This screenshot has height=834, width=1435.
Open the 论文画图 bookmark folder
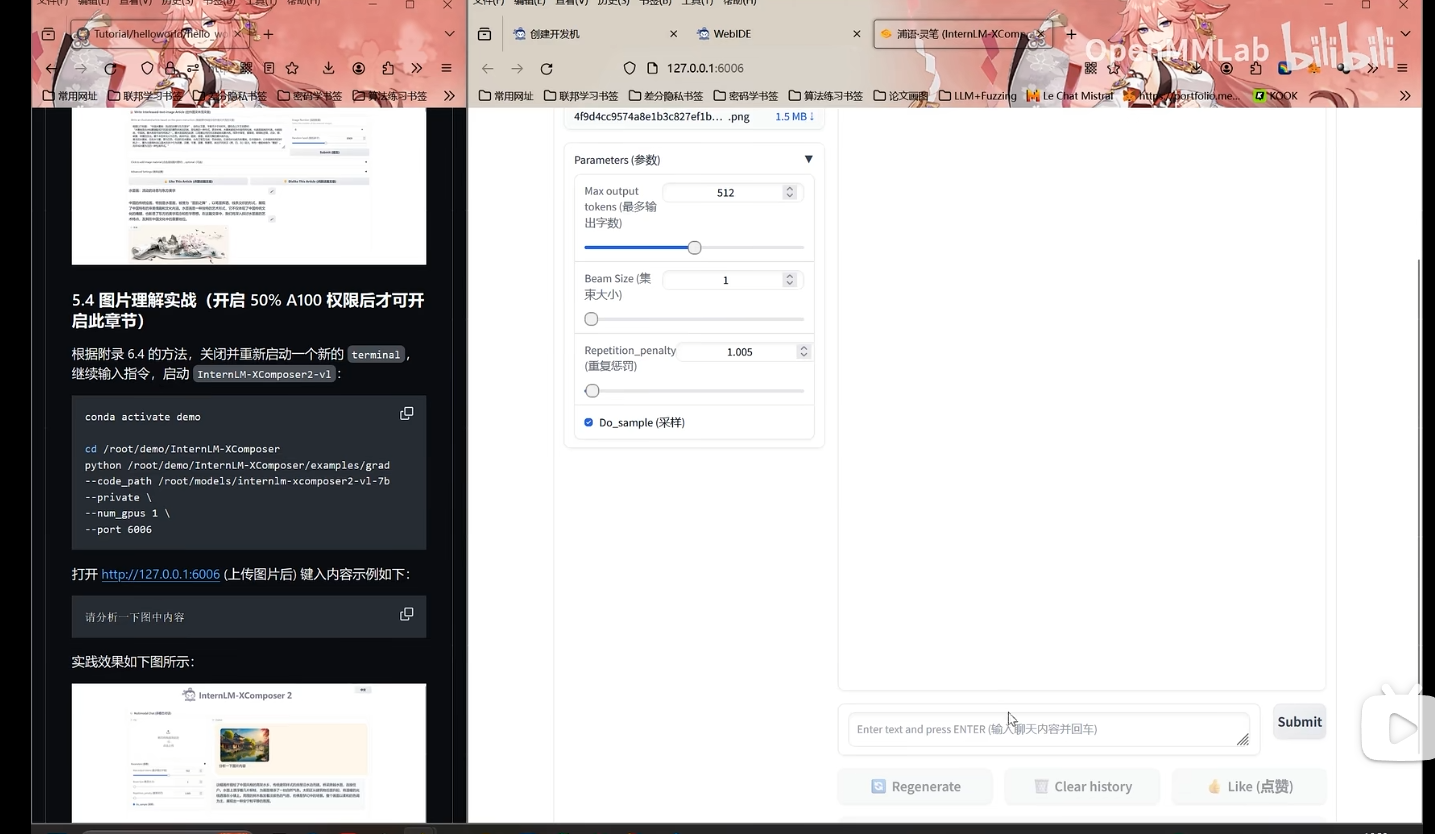pyautogui.click(x=901, y=96)
